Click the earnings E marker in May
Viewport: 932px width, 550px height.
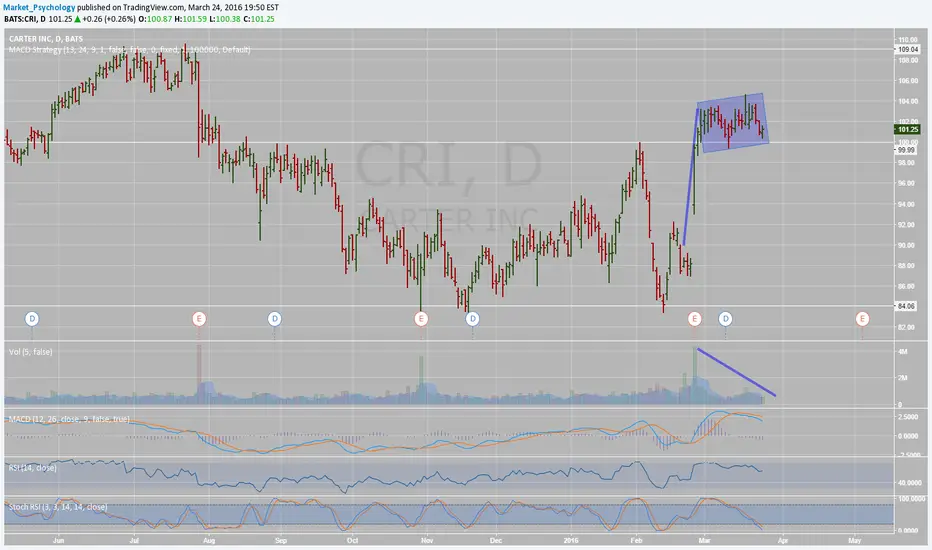coord(862,319)
